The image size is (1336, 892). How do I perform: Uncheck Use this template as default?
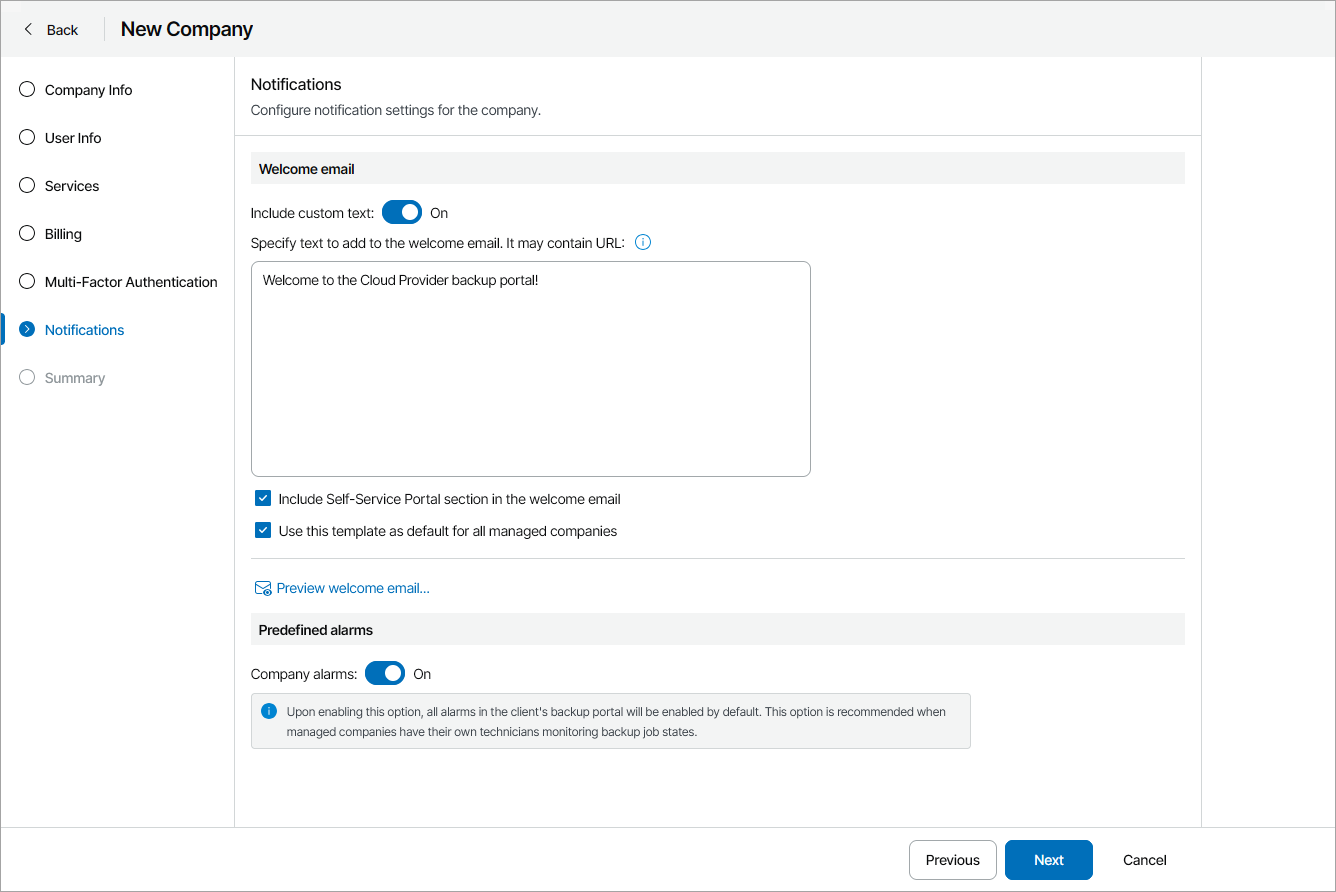pos(262,530)
